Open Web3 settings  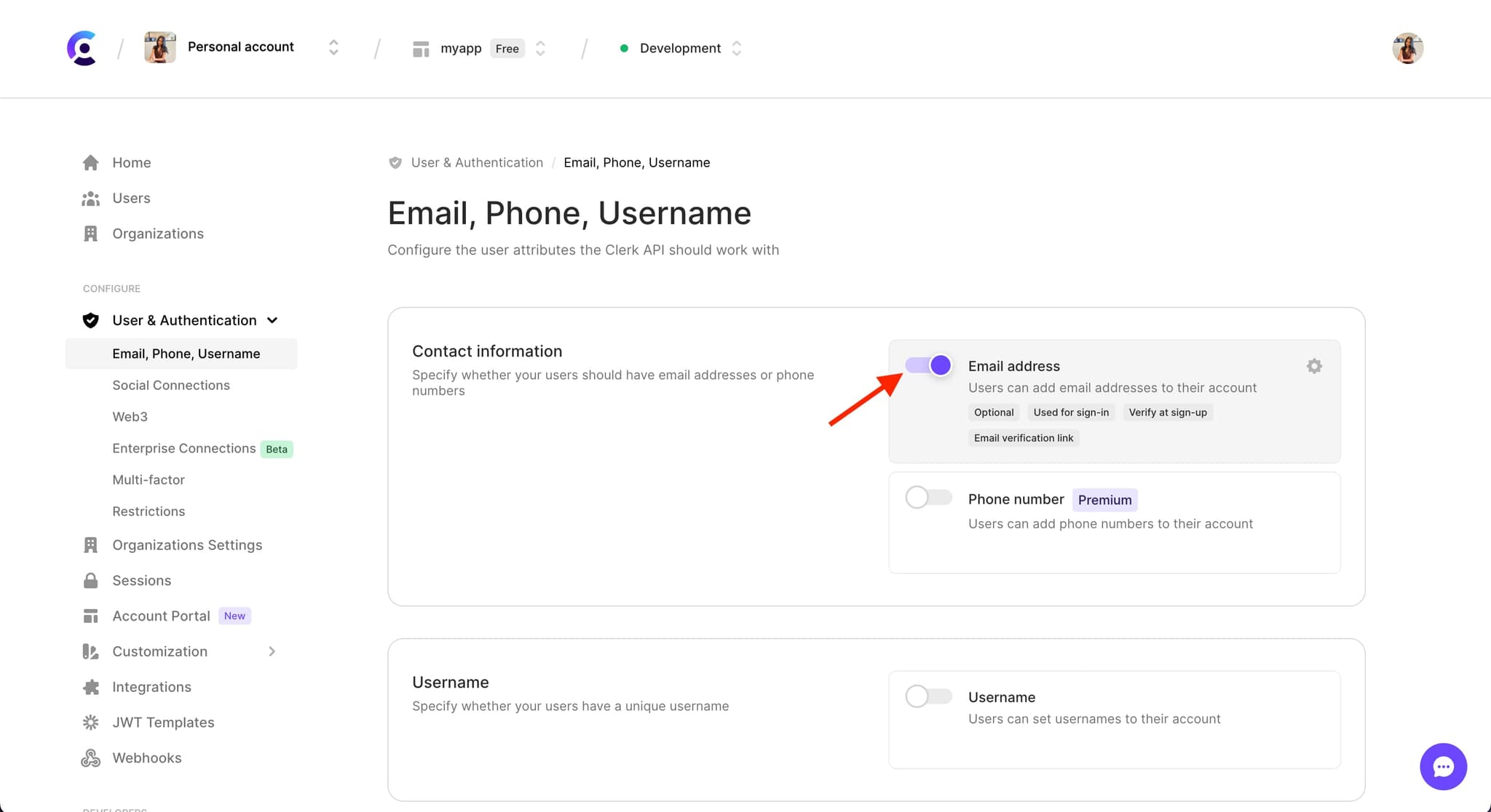[x=130, y=416]
